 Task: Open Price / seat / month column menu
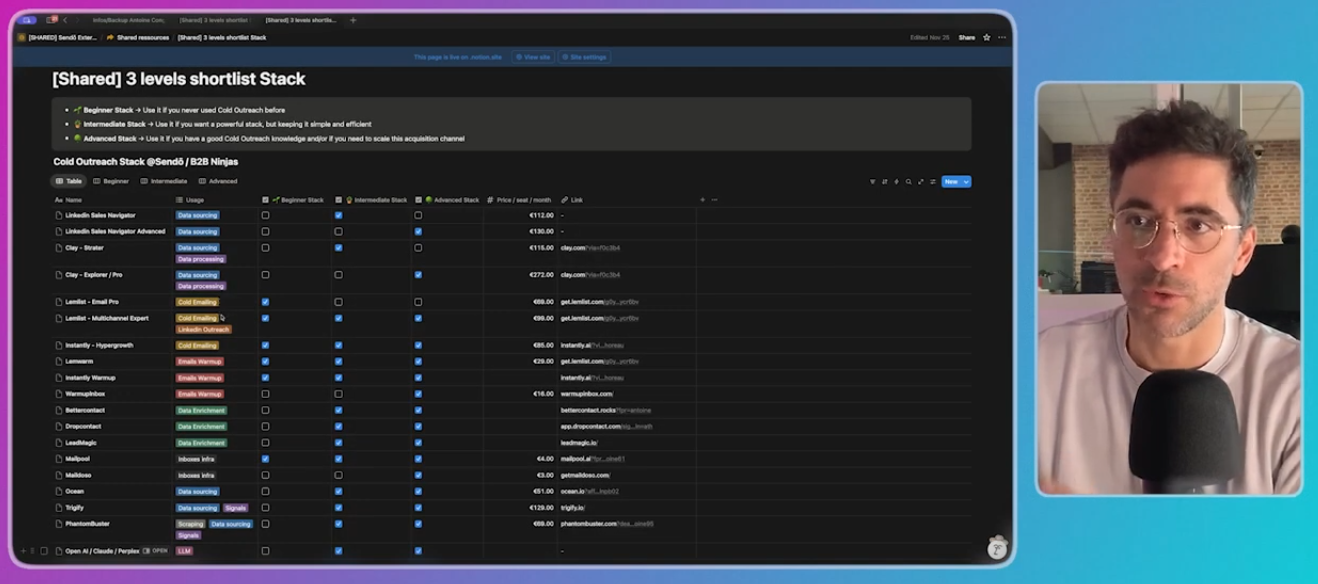pos(520,200)
